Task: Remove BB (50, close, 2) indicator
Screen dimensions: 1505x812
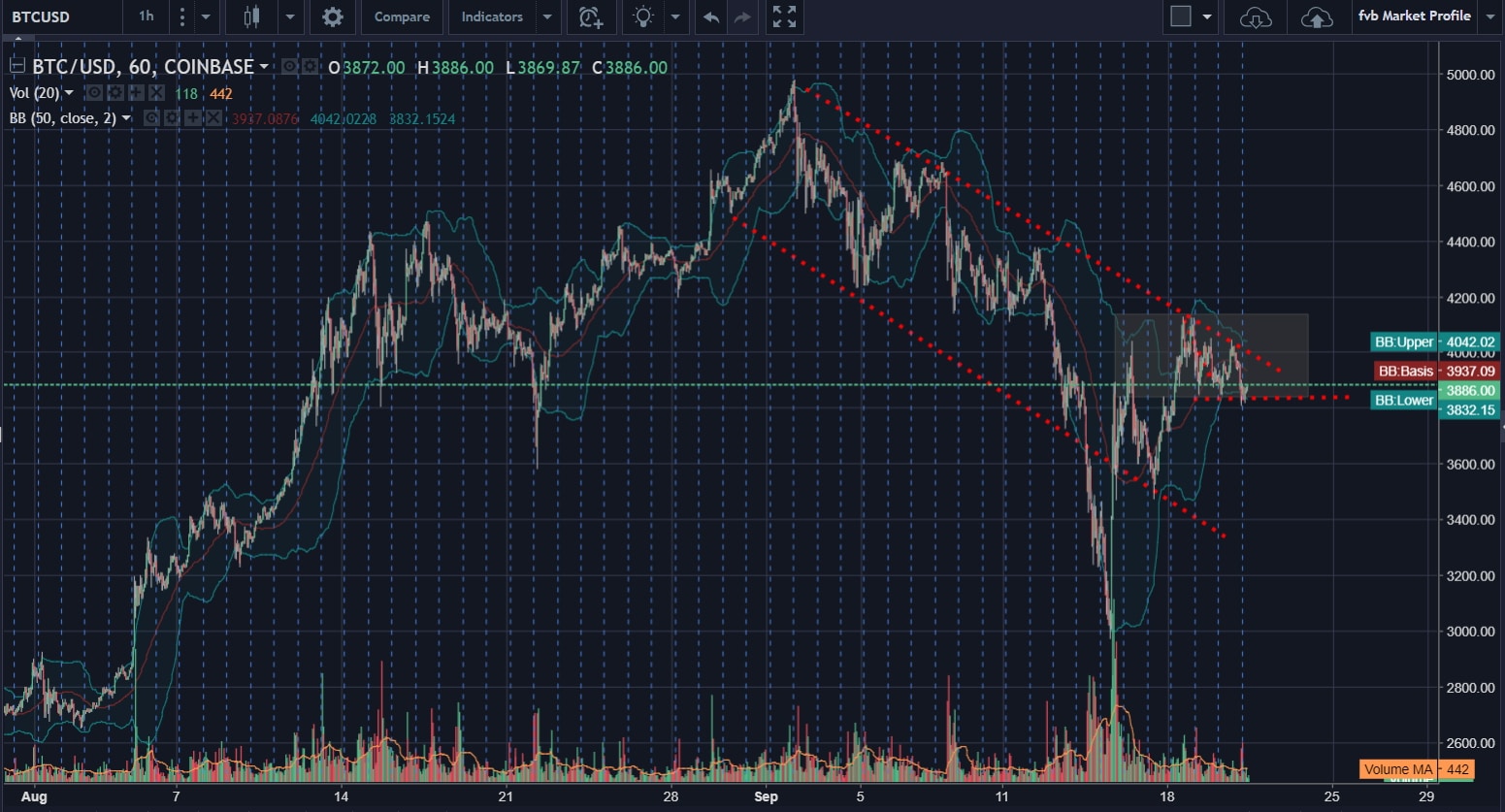Action: (213, 118)
